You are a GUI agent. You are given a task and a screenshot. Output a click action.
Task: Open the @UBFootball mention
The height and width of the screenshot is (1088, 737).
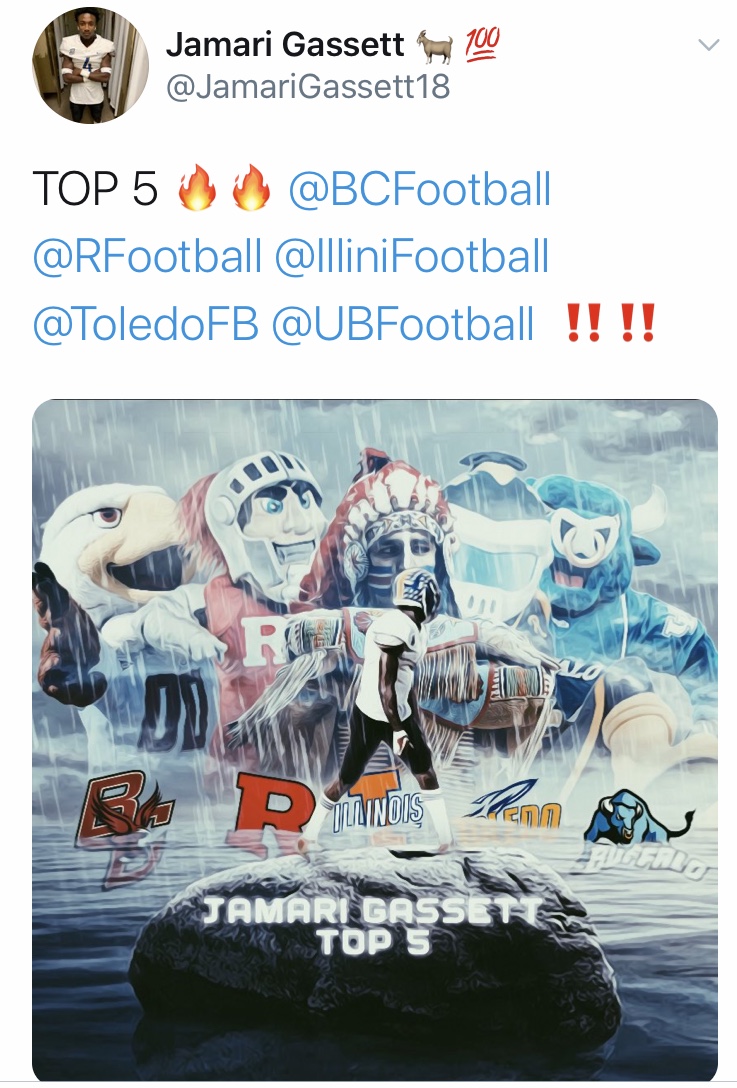[x=403, y=323]
